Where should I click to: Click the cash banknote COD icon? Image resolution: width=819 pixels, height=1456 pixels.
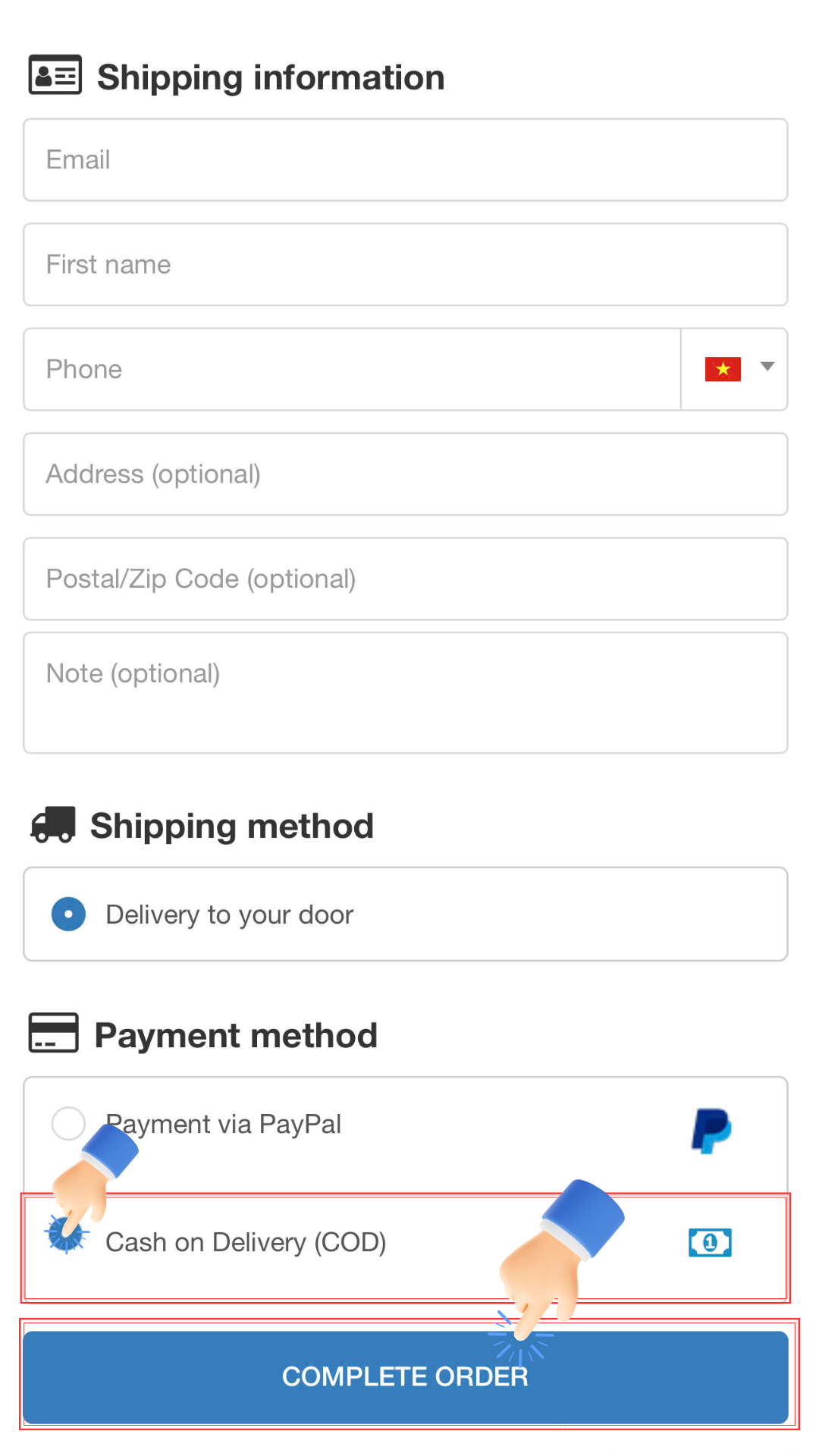[x=710, y=1242]
